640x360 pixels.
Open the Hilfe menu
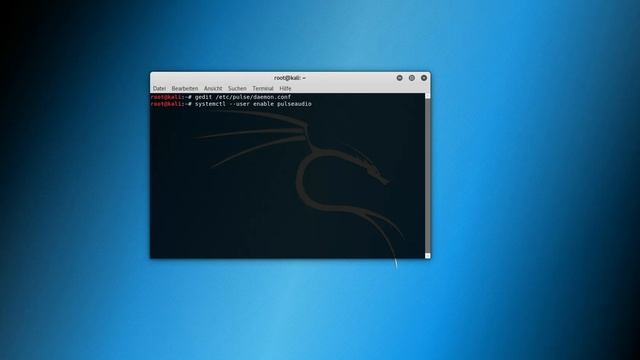click(285, 89)
